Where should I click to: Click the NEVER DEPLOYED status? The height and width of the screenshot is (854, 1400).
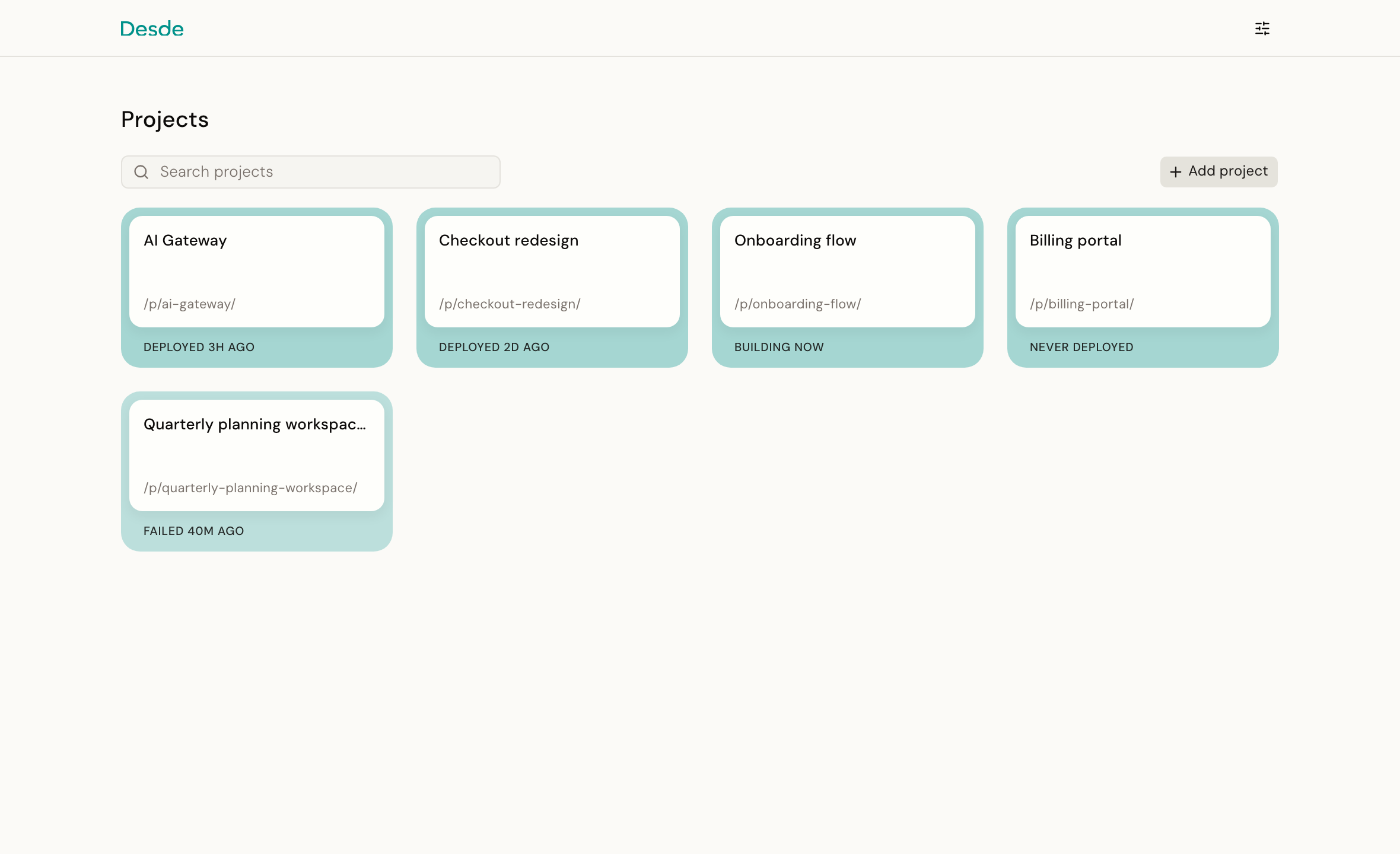[1081, 347]
